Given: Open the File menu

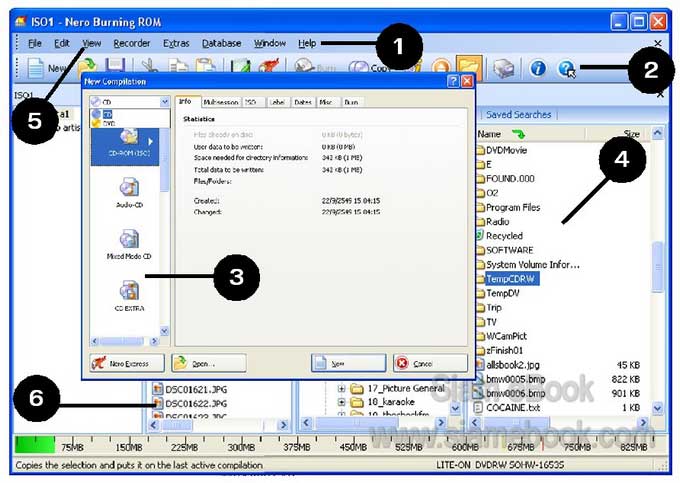Looking at the screenshot, I should pyautogui.click(x=35, y=43).
